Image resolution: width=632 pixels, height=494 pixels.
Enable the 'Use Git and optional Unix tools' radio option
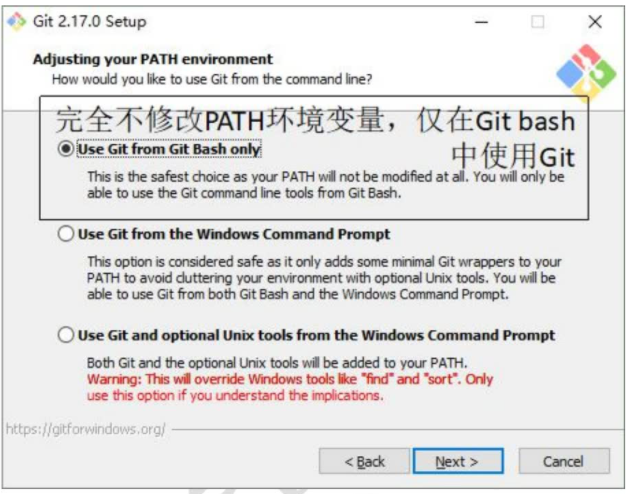65,335
